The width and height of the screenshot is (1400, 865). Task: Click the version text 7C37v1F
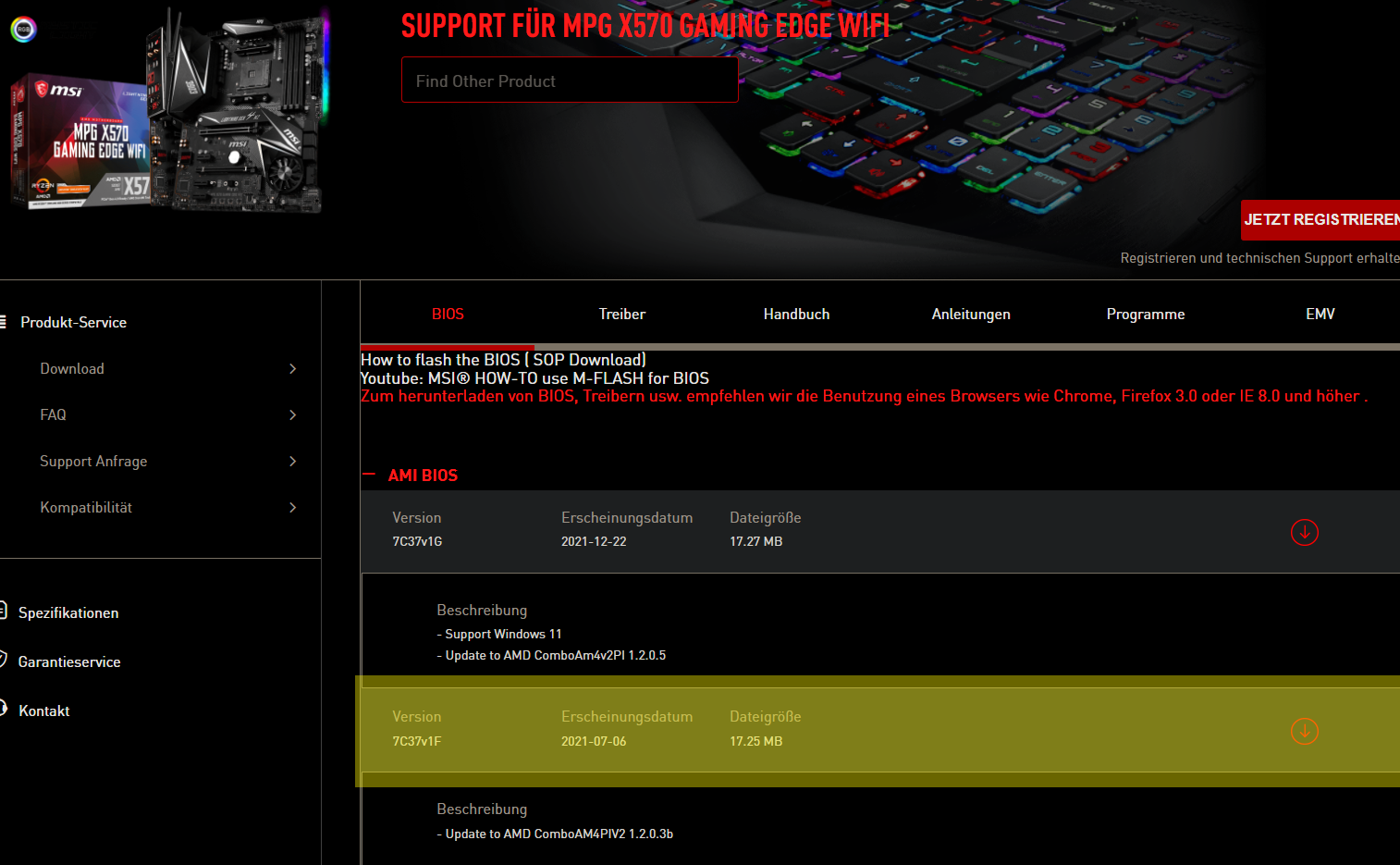point(417,741)
